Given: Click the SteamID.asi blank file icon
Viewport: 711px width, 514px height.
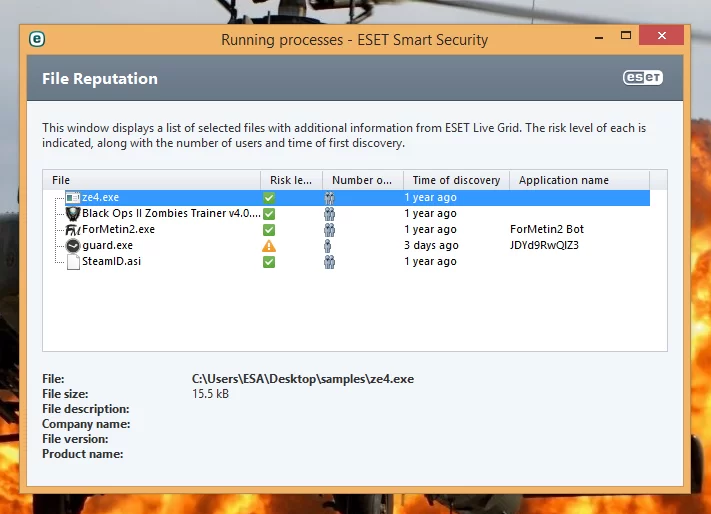Looking at the screenshot, I should pos(73,262).
